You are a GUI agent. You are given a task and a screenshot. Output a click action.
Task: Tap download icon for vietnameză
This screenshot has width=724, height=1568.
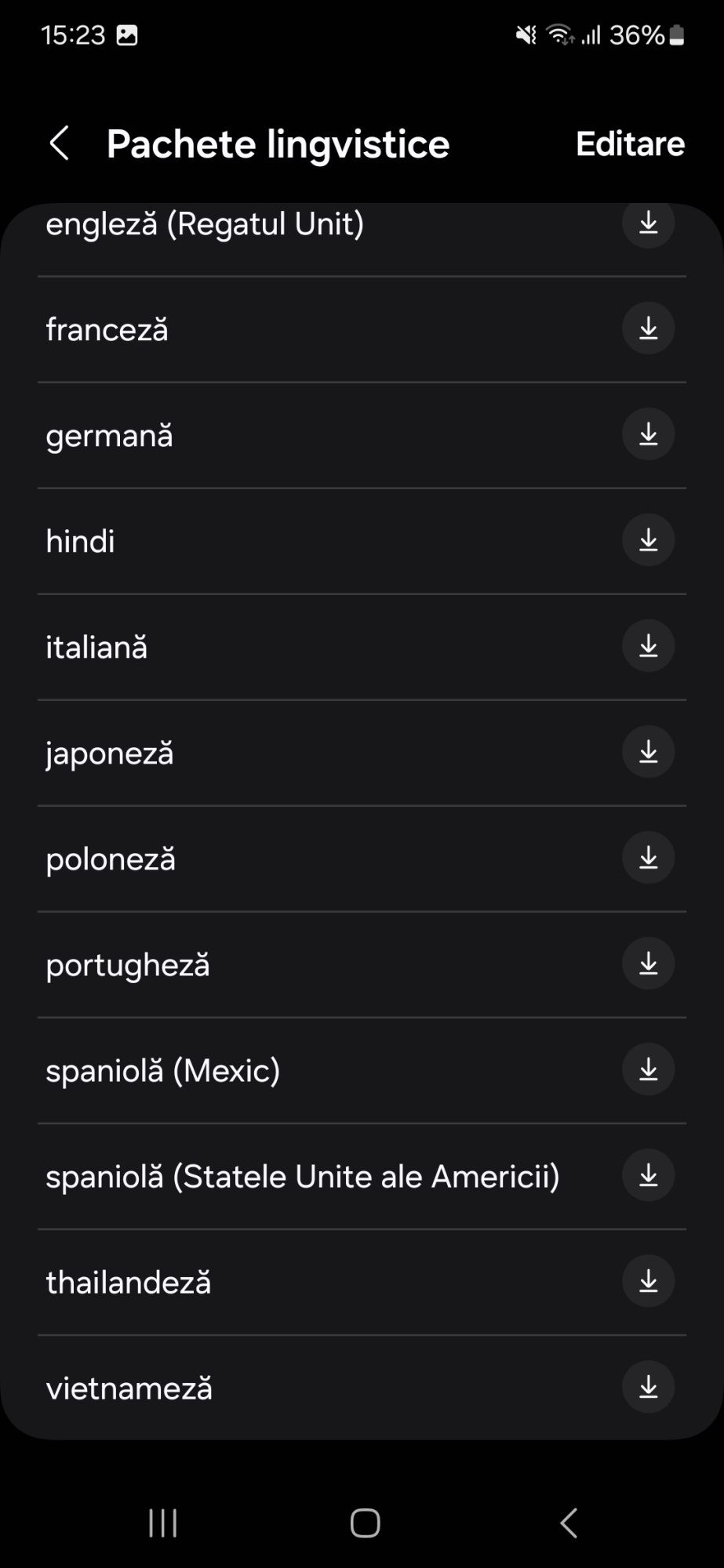[648, 1387]
